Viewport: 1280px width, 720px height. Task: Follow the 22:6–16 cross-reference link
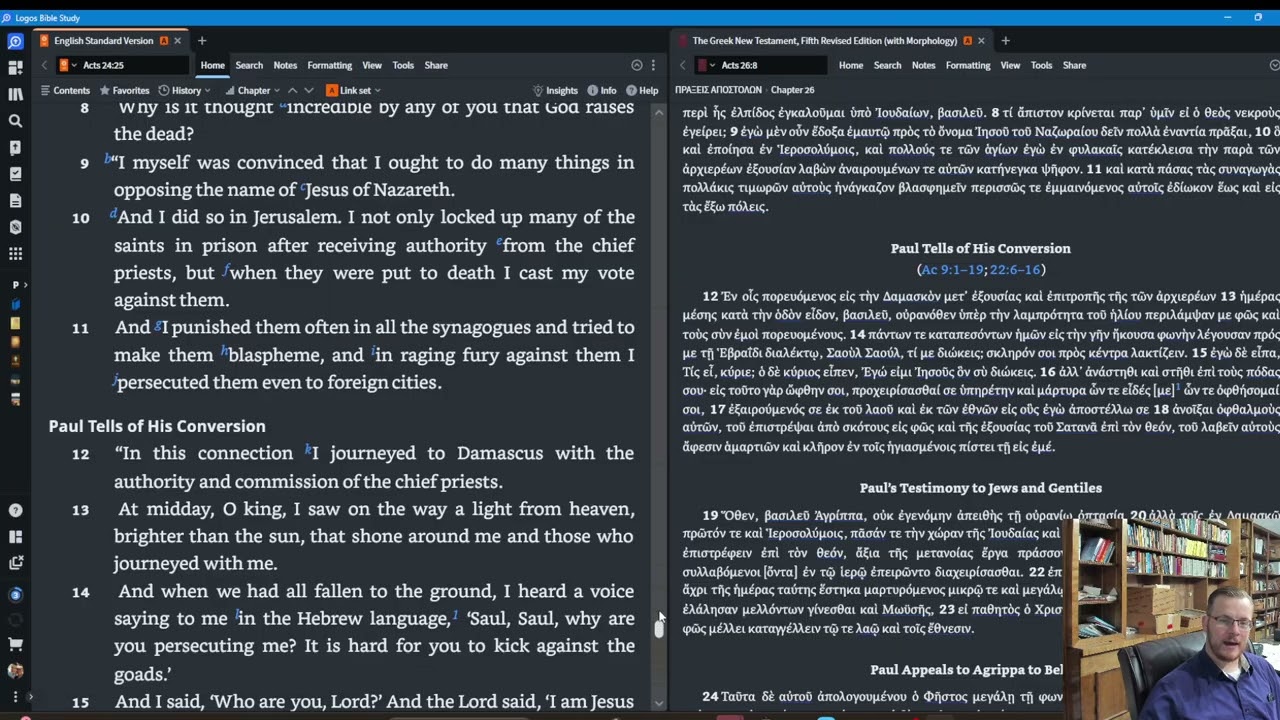point(1015,269)
